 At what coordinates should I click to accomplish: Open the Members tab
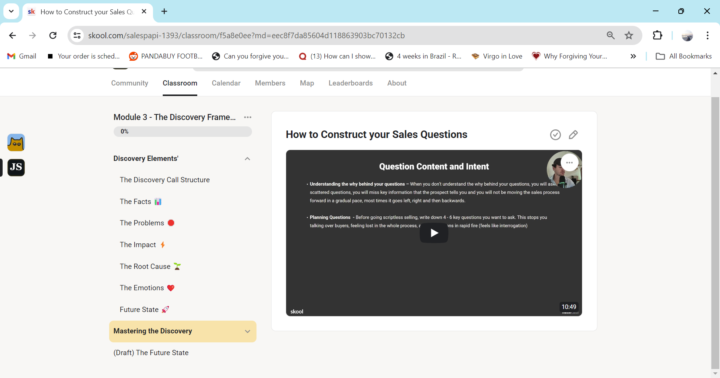(270, 83)
